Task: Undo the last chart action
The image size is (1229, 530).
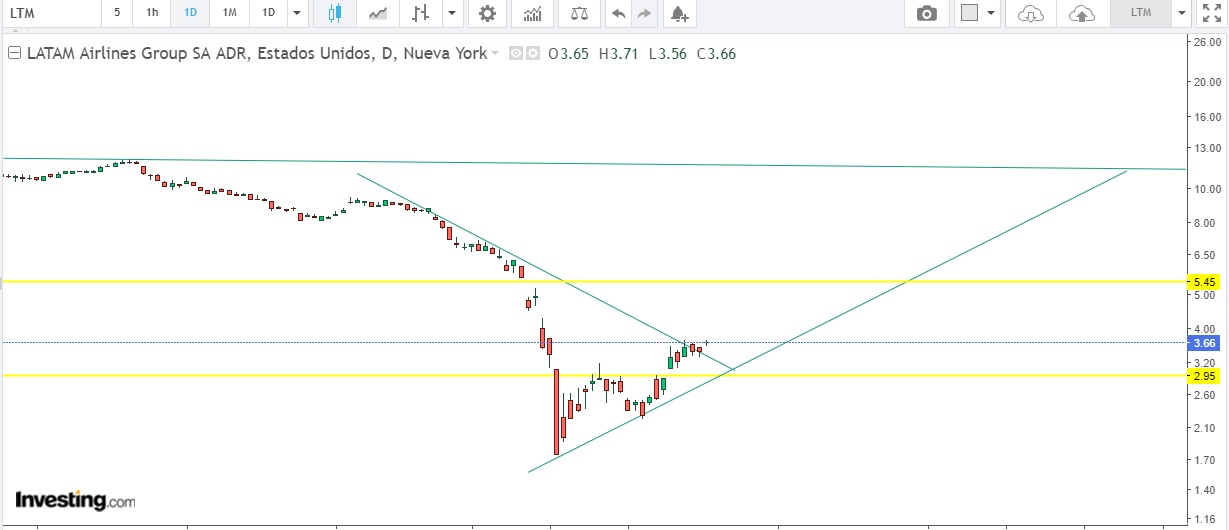Action: coord(619,13)
